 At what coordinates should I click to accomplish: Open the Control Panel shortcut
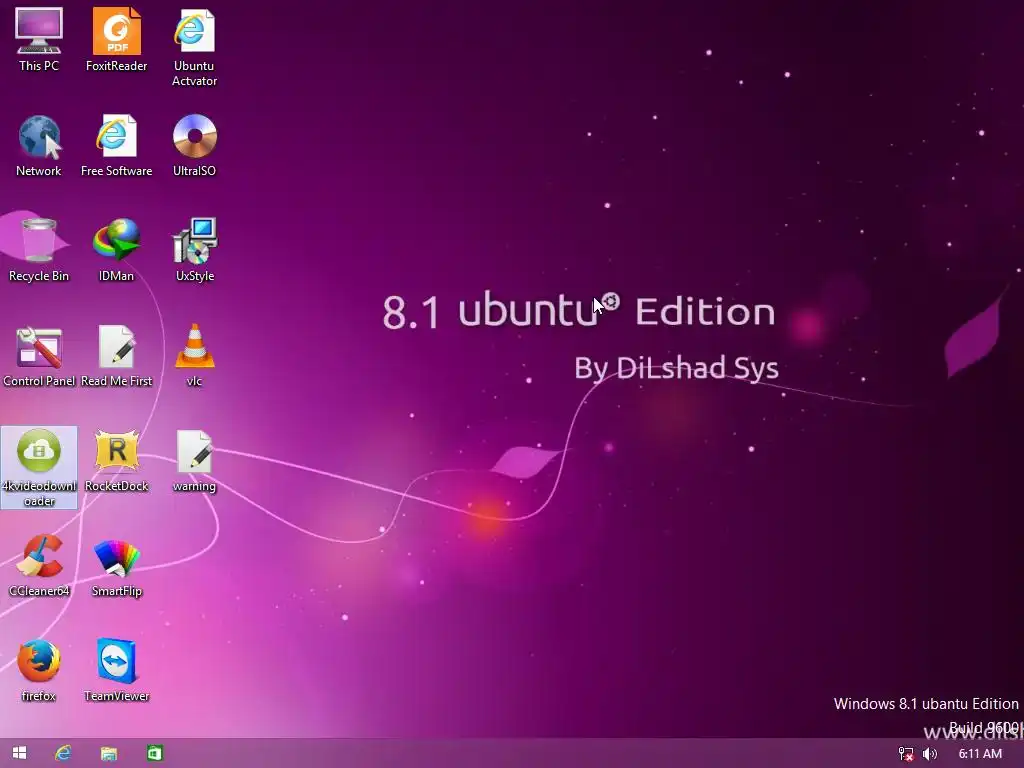click(x=39, y=355)
